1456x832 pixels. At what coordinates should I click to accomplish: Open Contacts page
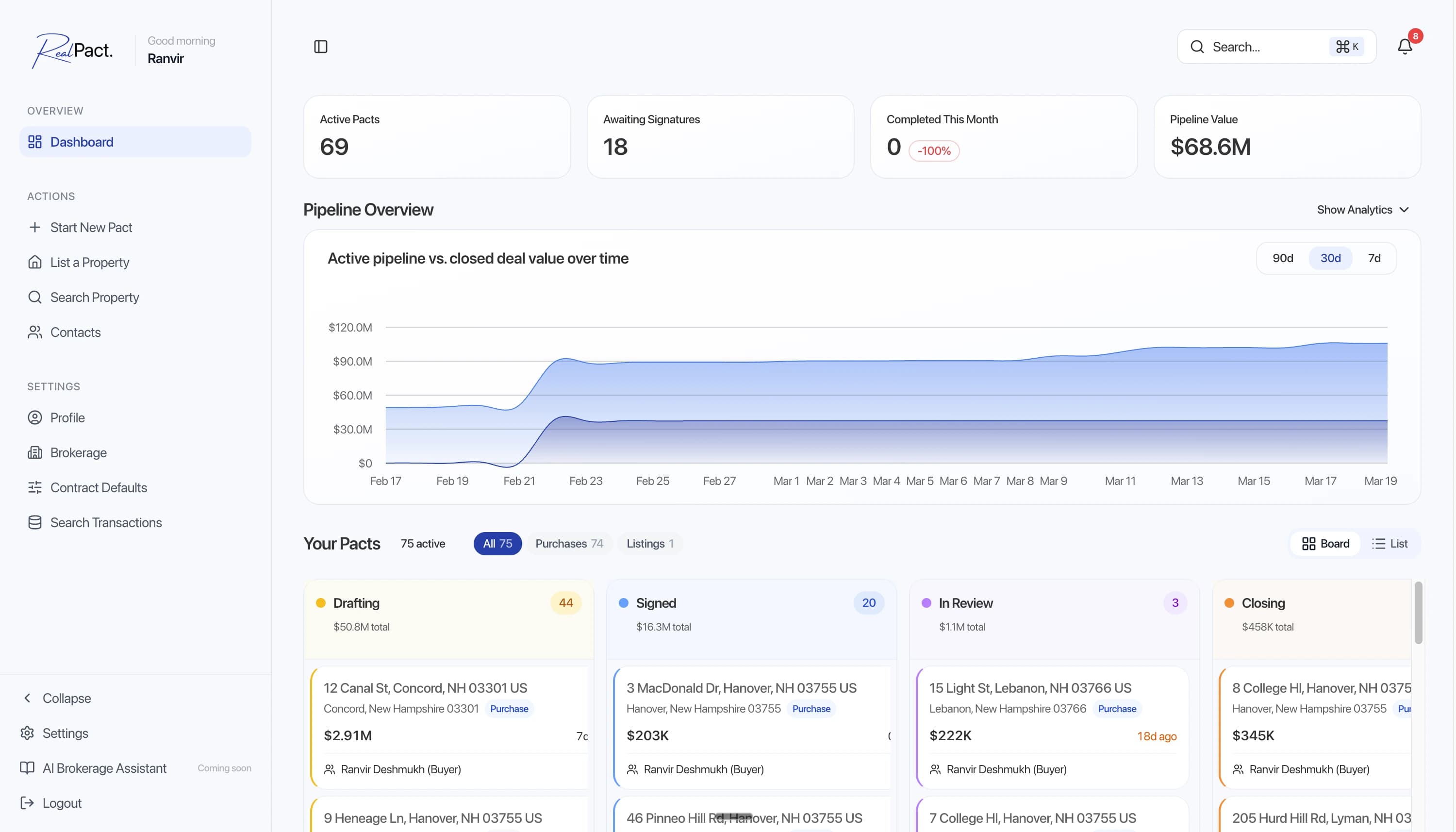pos(135,332)
